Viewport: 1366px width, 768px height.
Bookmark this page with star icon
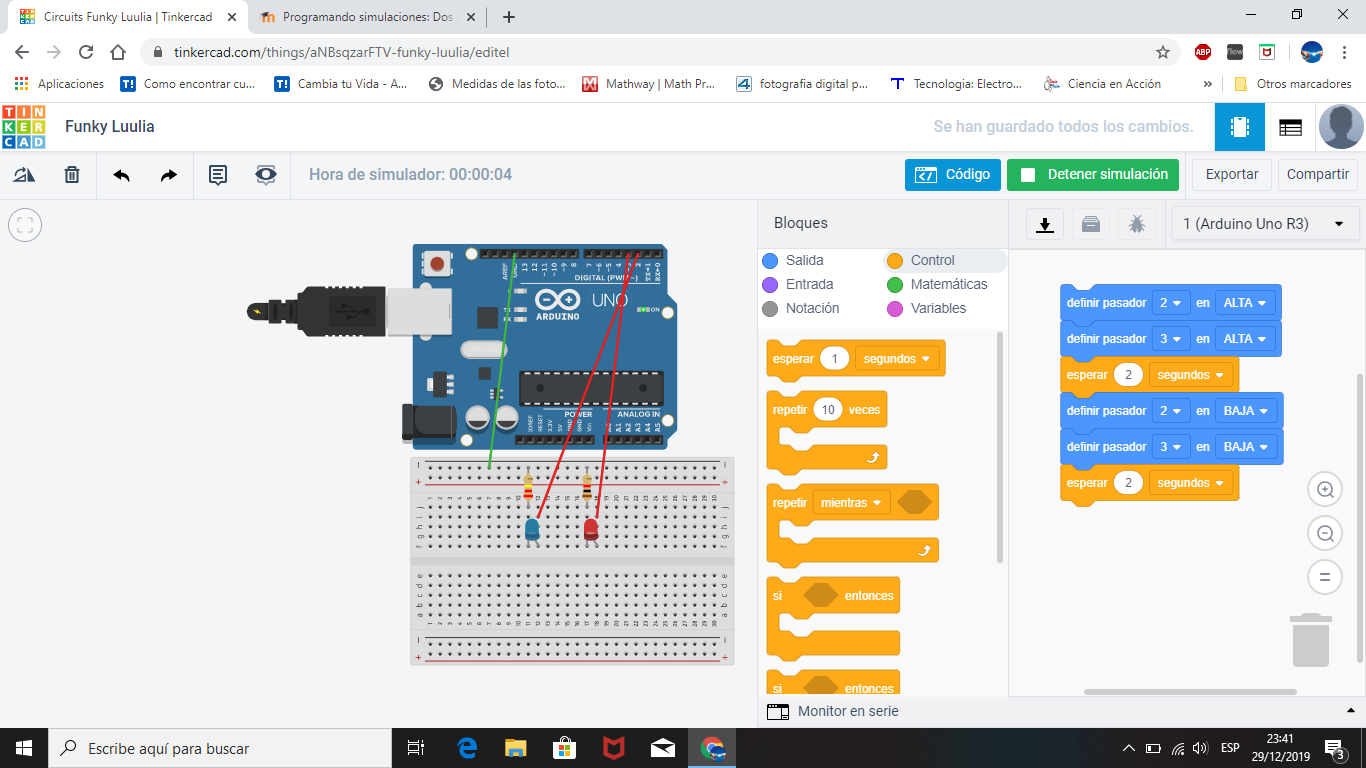click(1162, 52)
